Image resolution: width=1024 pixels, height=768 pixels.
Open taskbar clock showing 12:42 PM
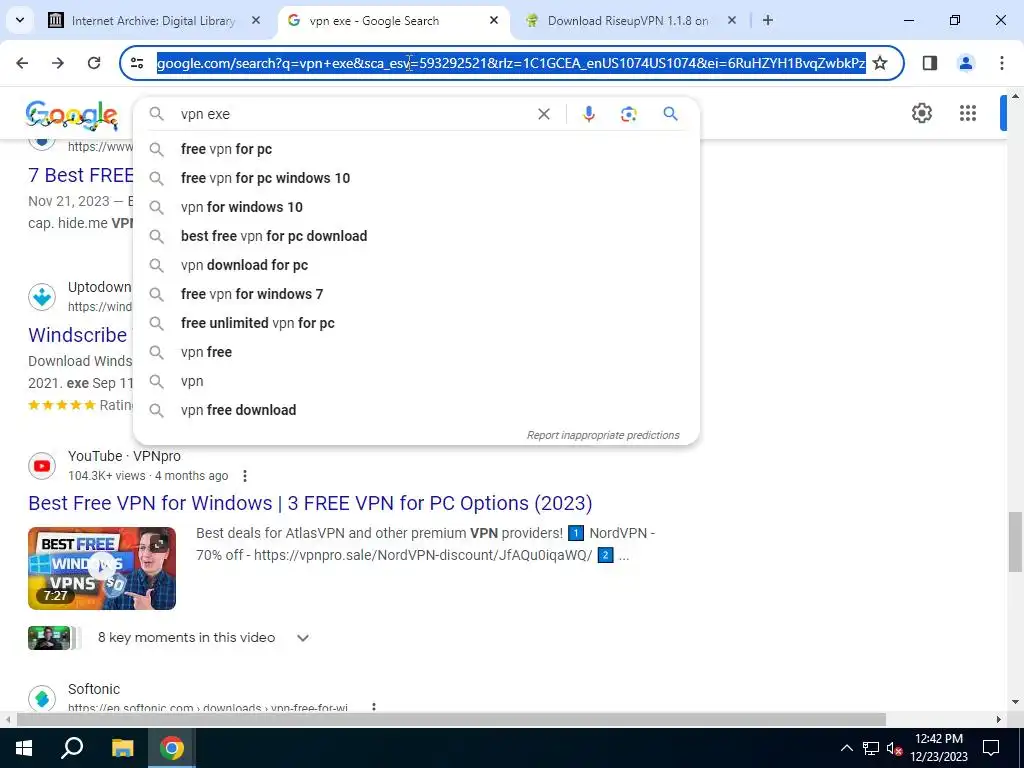tap(939, 748)
